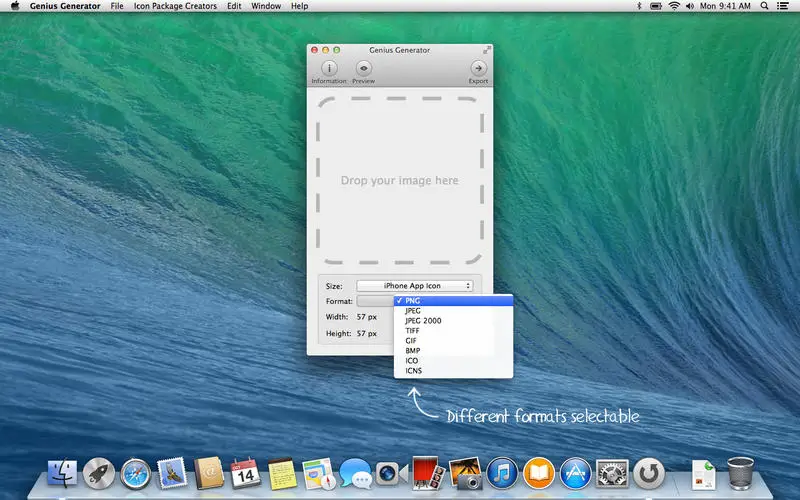Click the yellow minimize window button
The height and width of the screenshot is (500, 800).
(x=326, y=50)
